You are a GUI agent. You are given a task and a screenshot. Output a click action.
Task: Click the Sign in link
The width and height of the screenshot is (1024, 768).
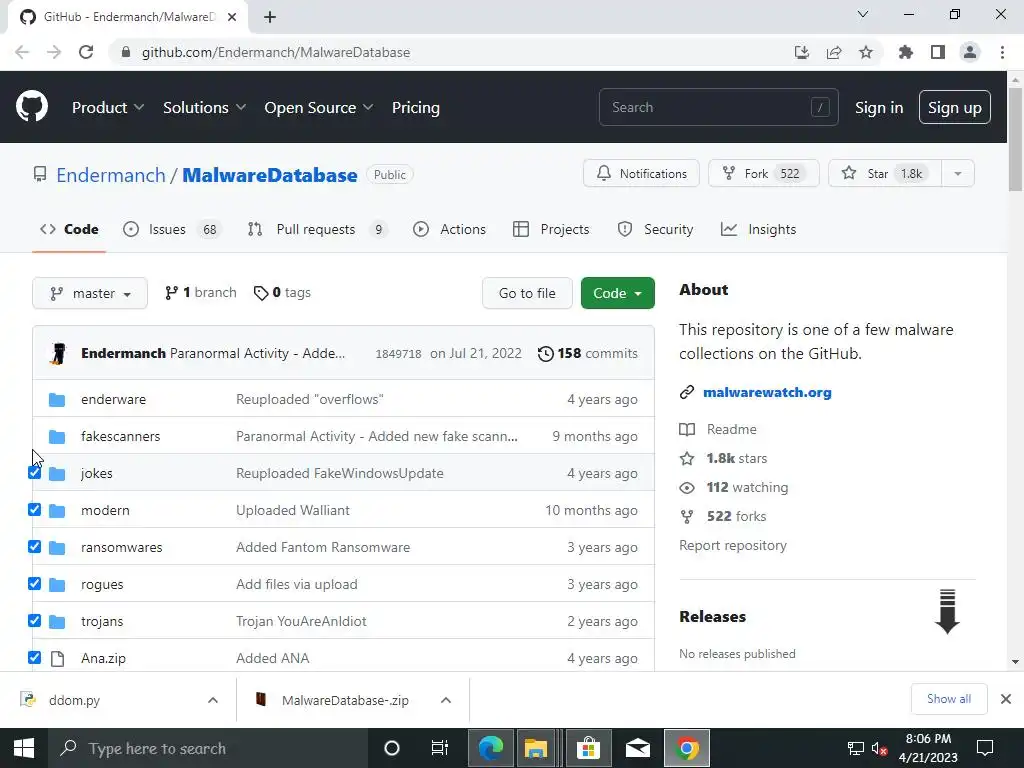point(879,108)
